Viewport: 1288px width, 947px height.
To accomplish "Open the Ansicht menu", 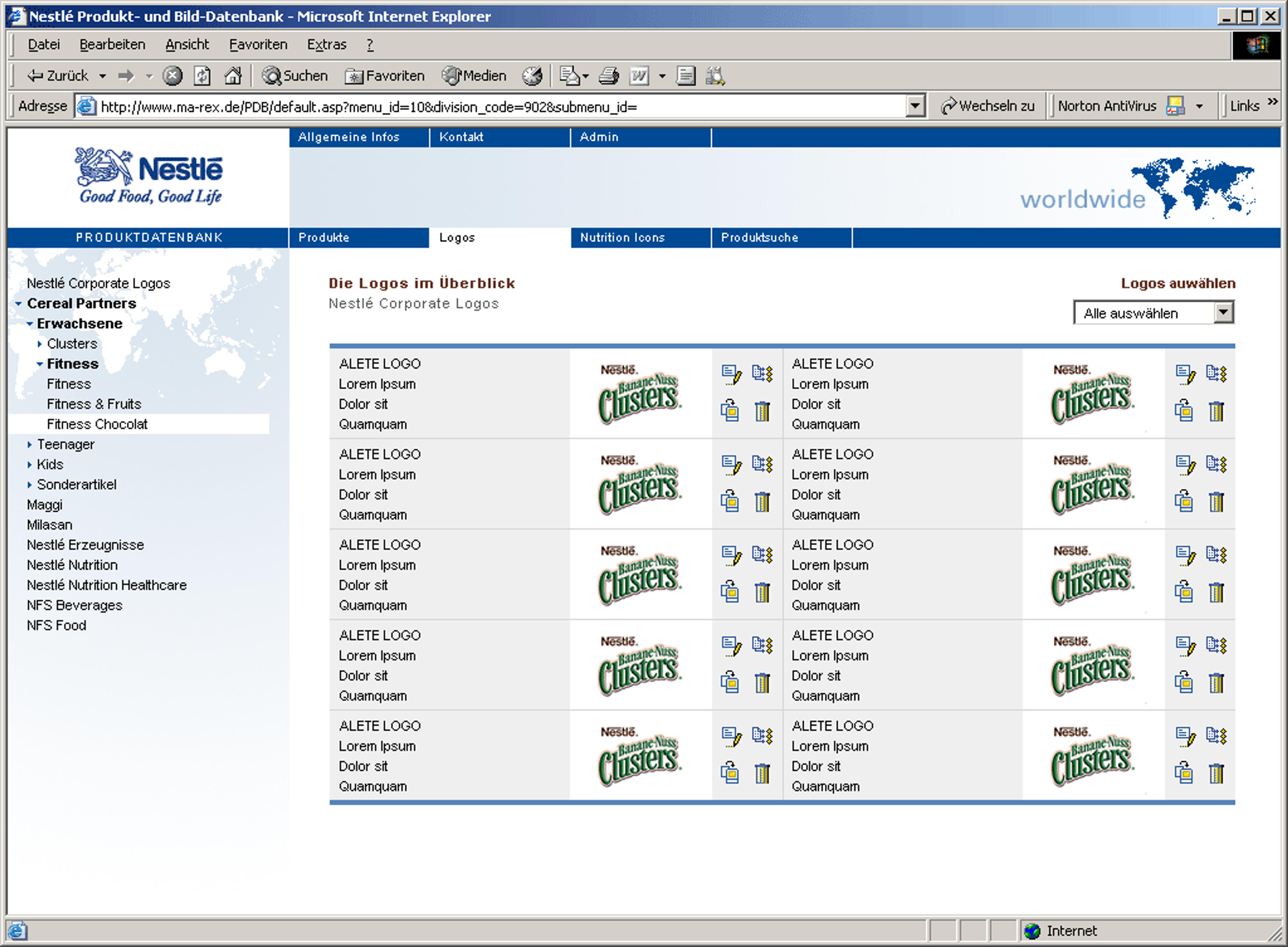I will [x=187, y=45].
